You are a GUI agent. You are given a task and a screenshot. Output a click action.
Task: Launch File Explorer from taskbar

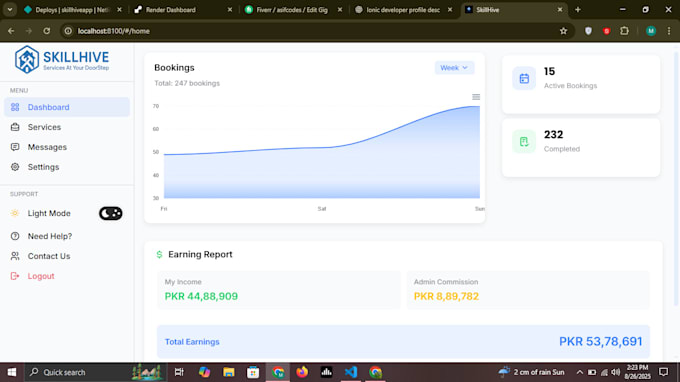coord(229,372)
